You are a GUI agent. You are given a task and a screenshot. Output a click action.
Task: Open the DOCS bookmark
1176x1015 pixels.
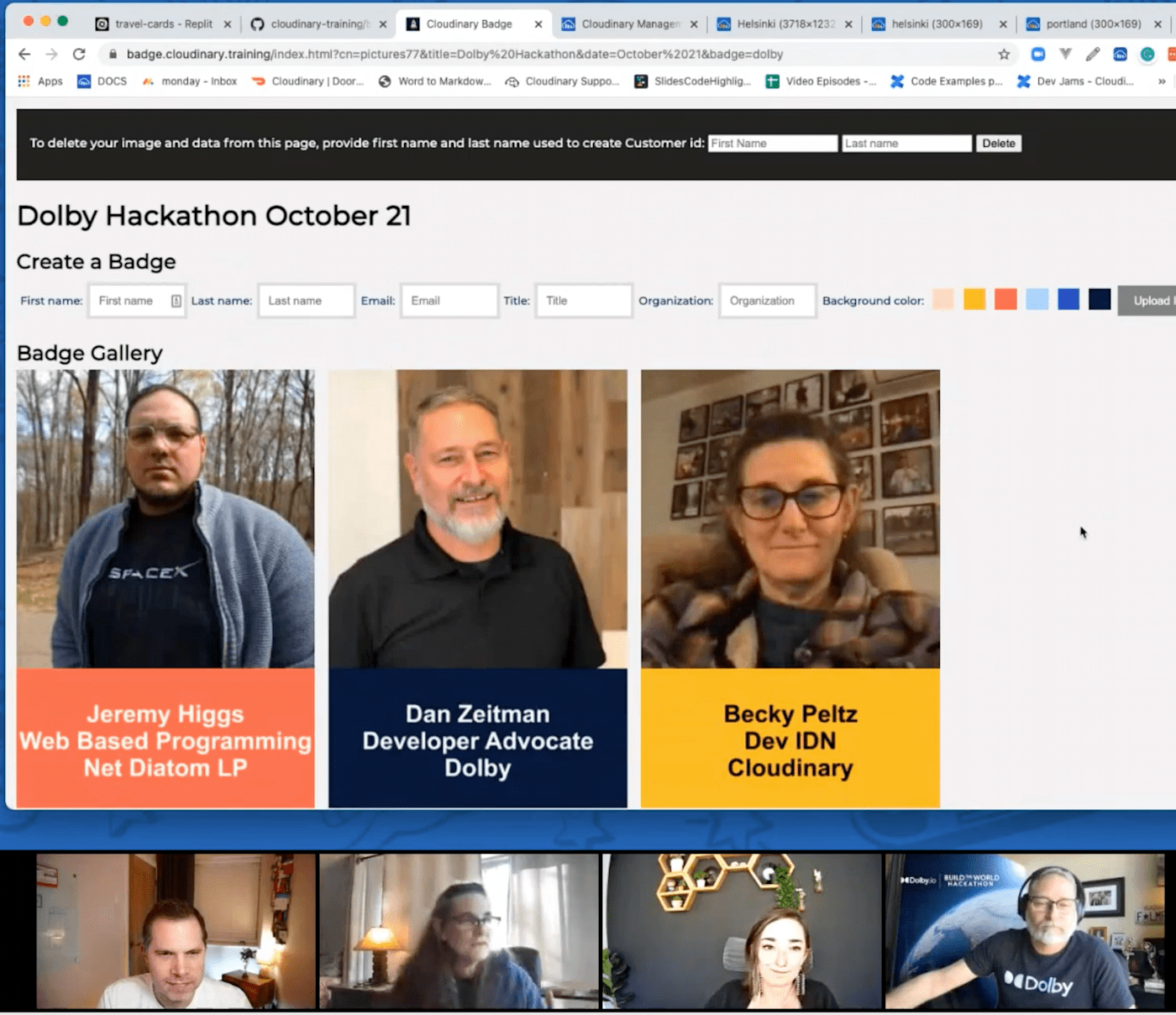click(x=102, y=82)
